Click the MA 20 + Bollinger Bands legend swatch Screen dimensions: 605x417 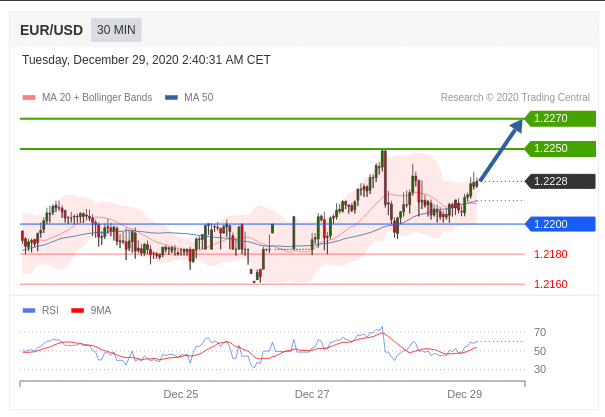[29, 98]
